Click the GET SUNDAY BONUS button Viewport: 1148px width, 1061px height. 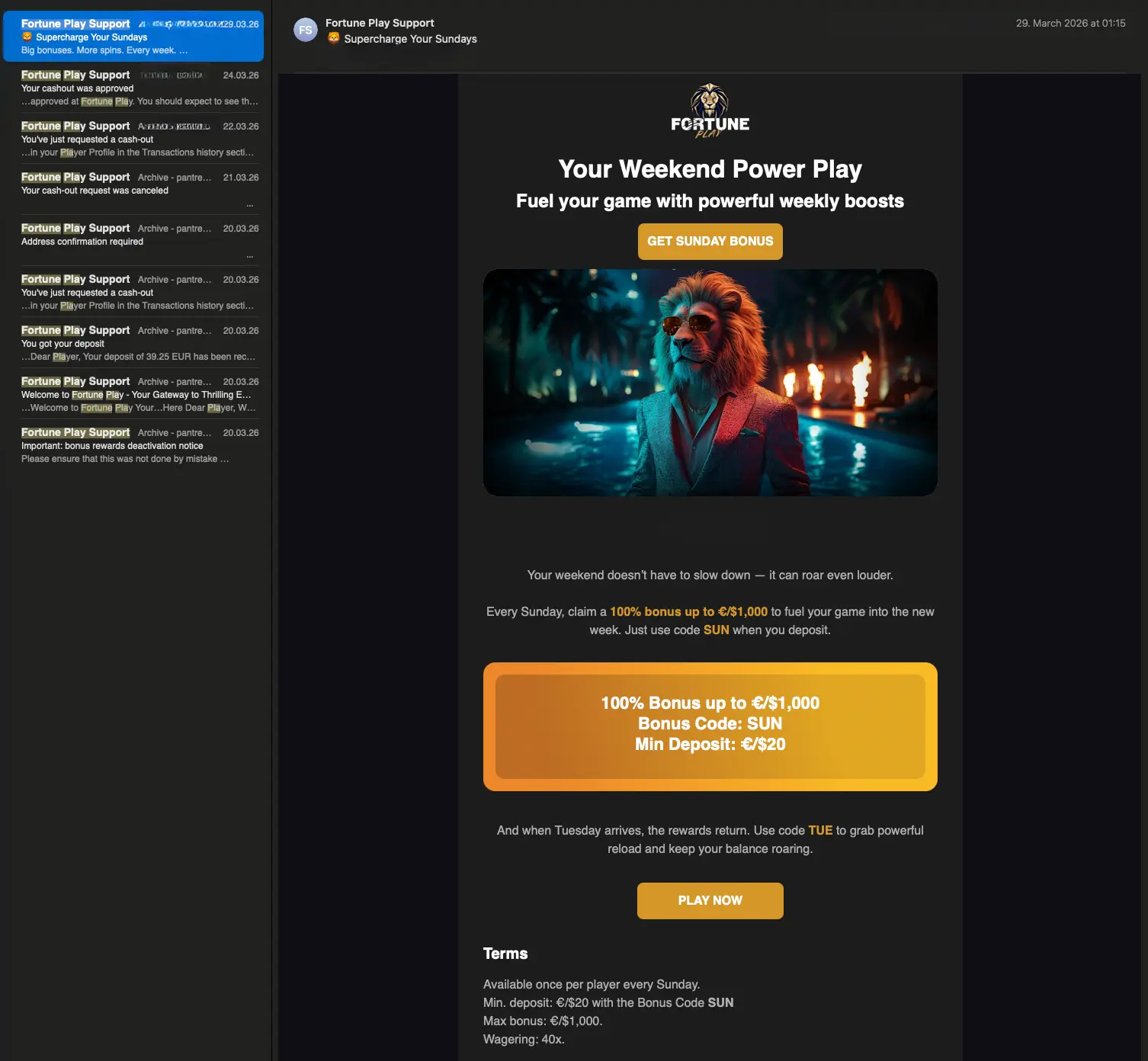coord(710,242)
